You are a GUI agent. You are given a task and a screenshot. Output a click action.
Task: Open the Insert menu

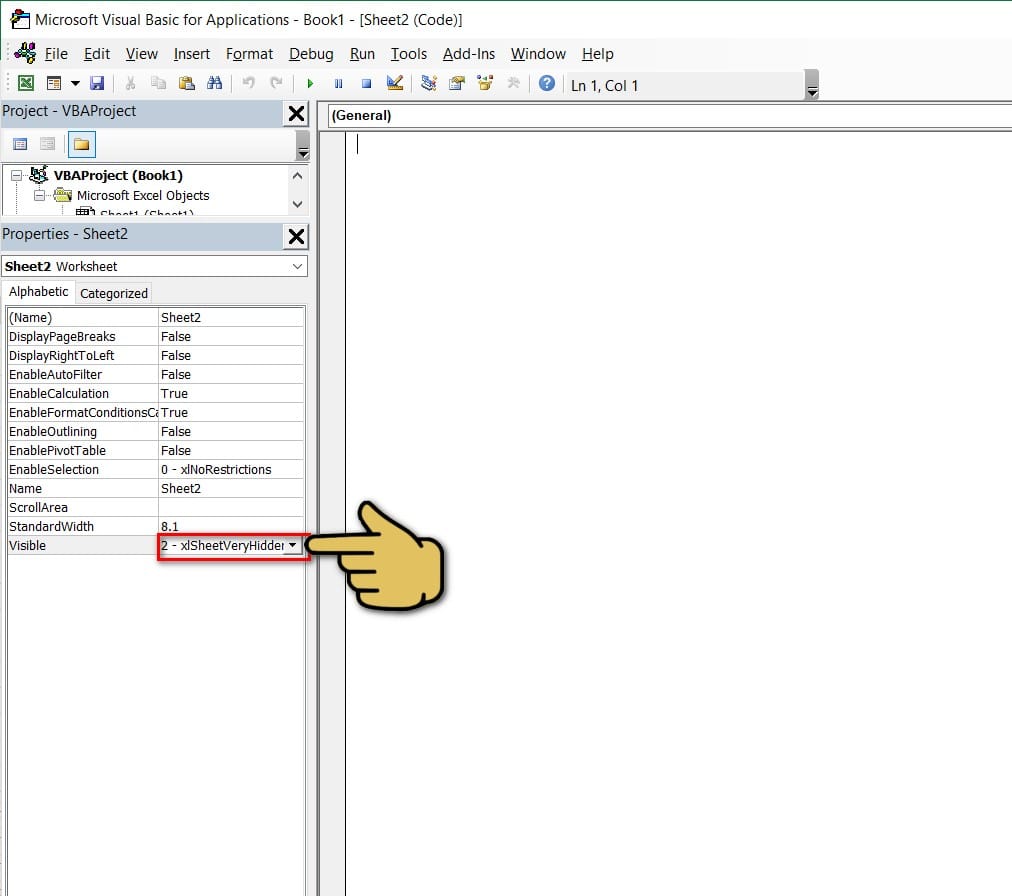click(192, 54)
